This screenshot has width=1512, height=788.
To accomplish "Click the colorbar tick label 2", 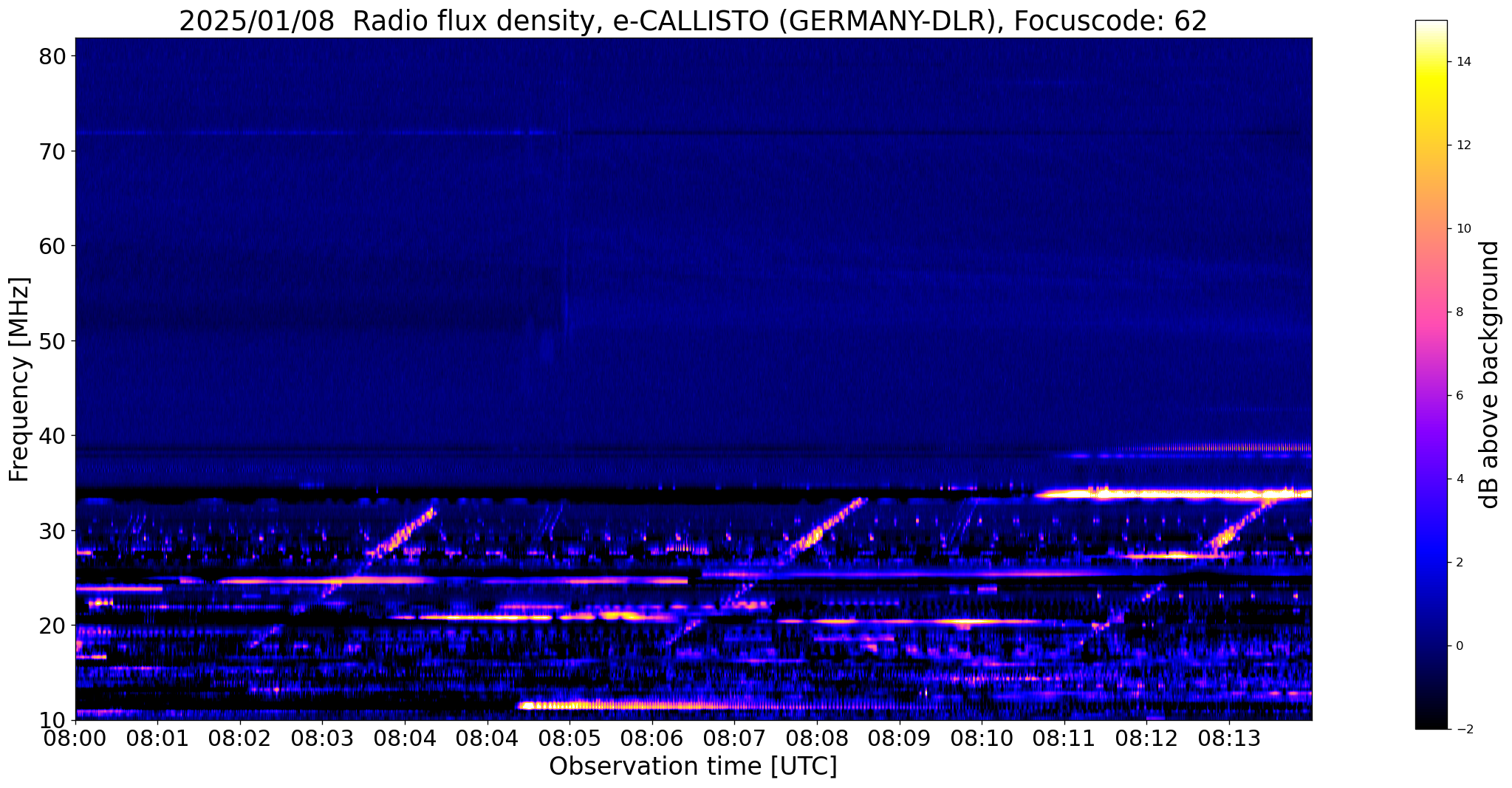I will [1460, 563].
